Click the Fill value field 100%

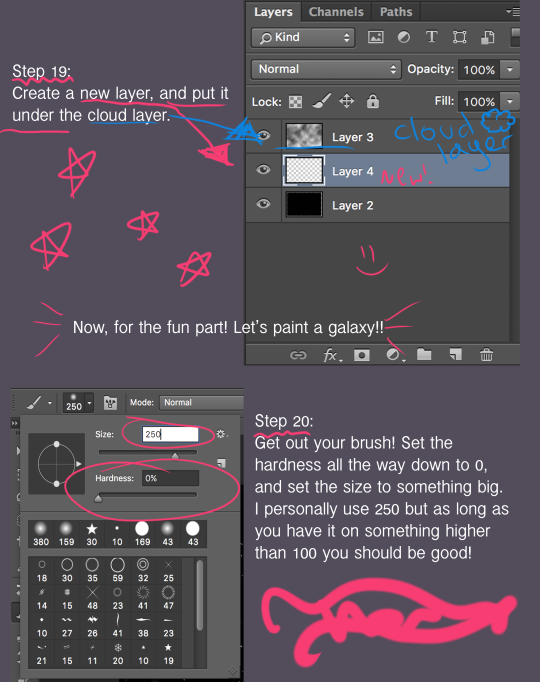point(479,102)
